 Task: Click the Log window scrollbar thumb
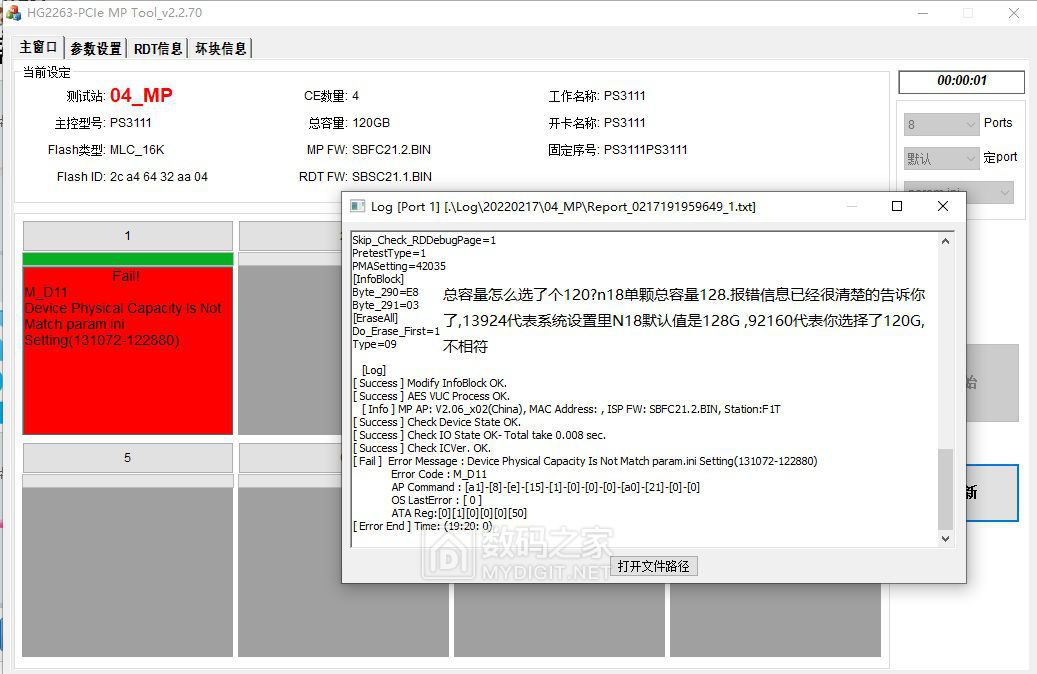pos(945,489)
